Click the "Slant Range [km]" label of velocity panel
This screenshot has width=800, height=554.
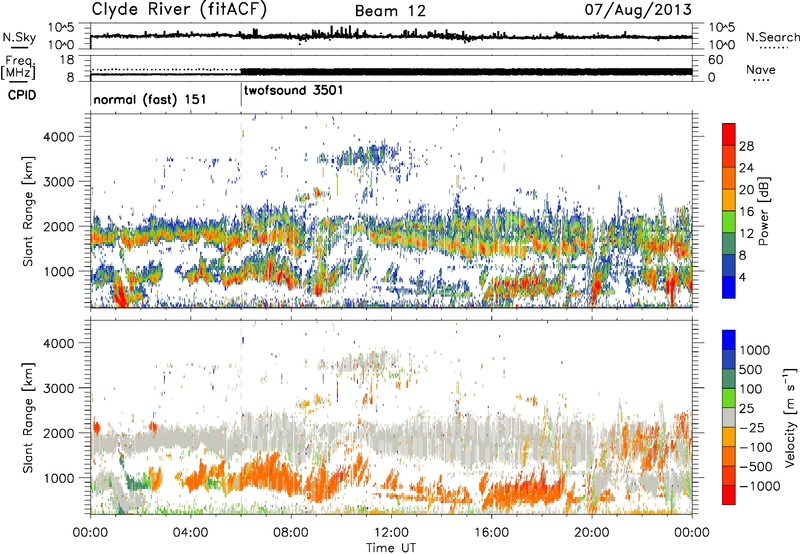[28, 418]
